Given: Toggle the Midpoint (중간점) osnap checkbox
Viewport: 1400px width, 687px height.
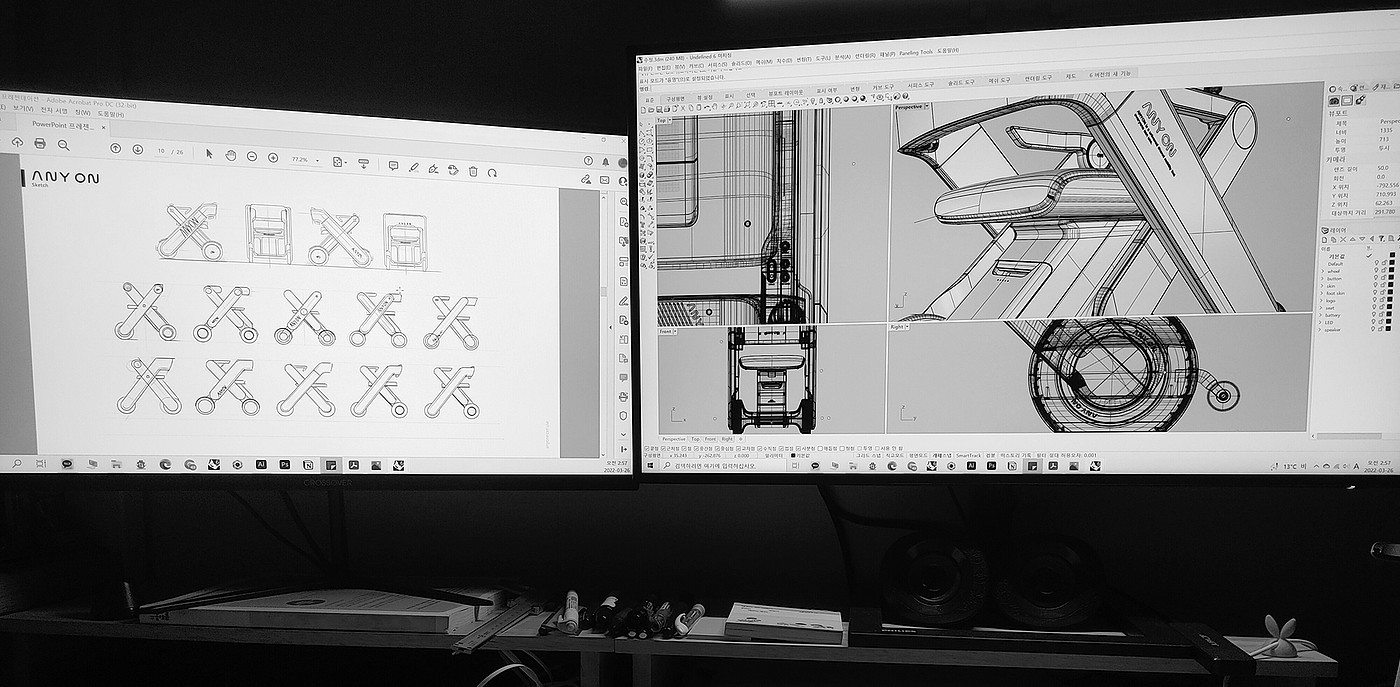Looking at the screenshot, I should click(696, 448).
